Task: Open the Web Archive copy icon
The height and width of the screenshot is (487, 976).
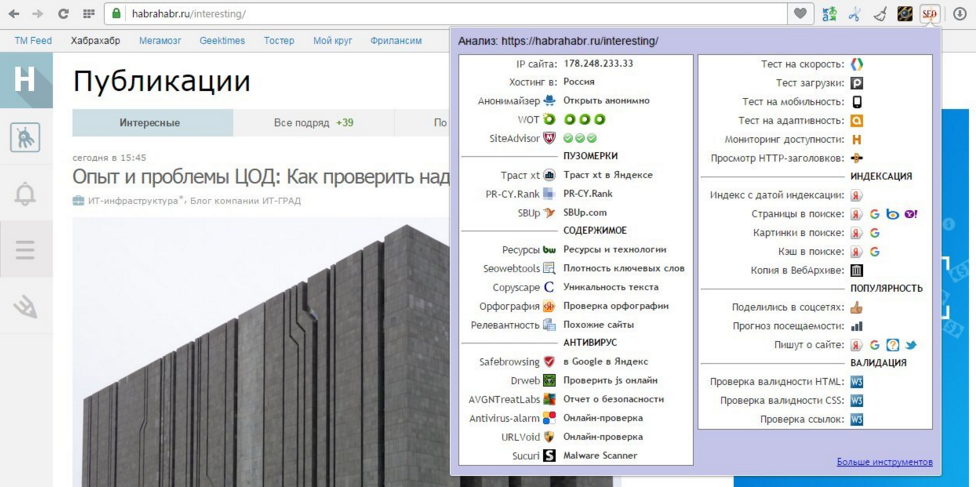Action: click(x=857, y=270)
